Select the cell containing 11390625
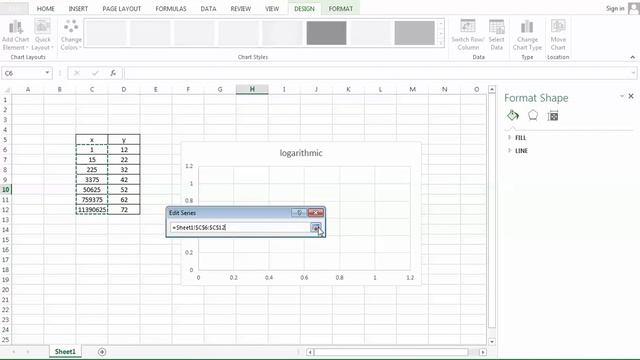This screenshot has width=640, height=360. pyautogui.click(x=92, y=210)
